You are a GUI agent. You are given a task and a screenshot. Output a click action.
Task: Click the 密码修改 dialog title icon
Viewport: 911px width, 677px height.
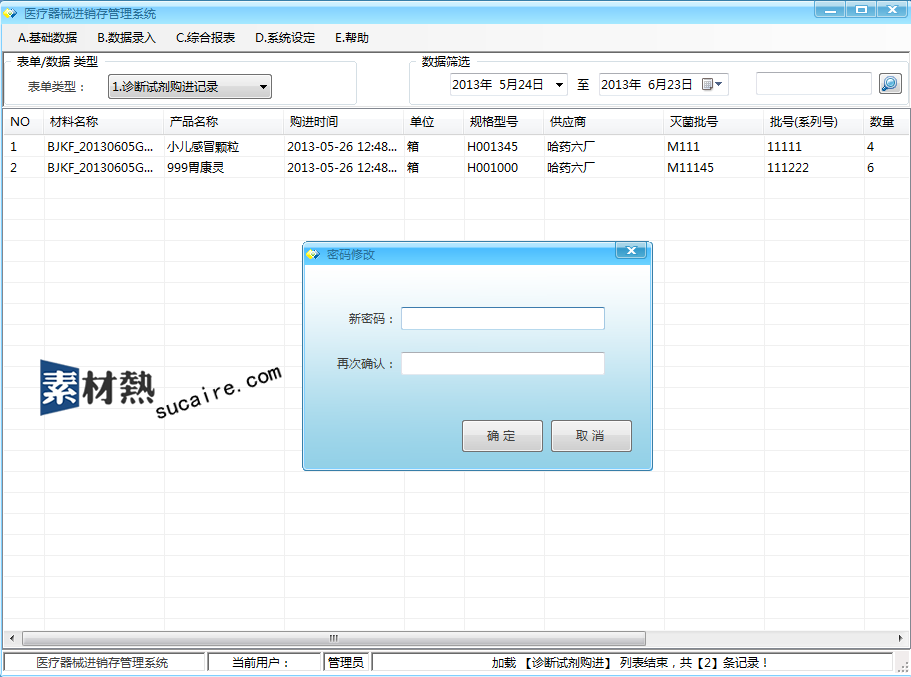(x=313, y=255)
